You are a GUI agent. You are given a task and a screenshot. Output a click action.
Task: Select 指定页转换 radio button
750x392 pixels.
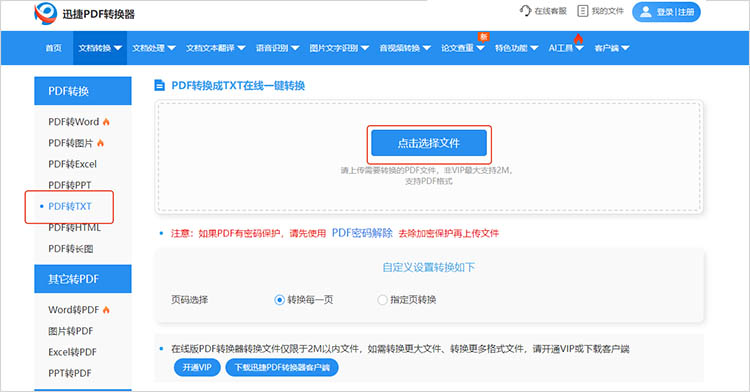(x=382, y=300)
